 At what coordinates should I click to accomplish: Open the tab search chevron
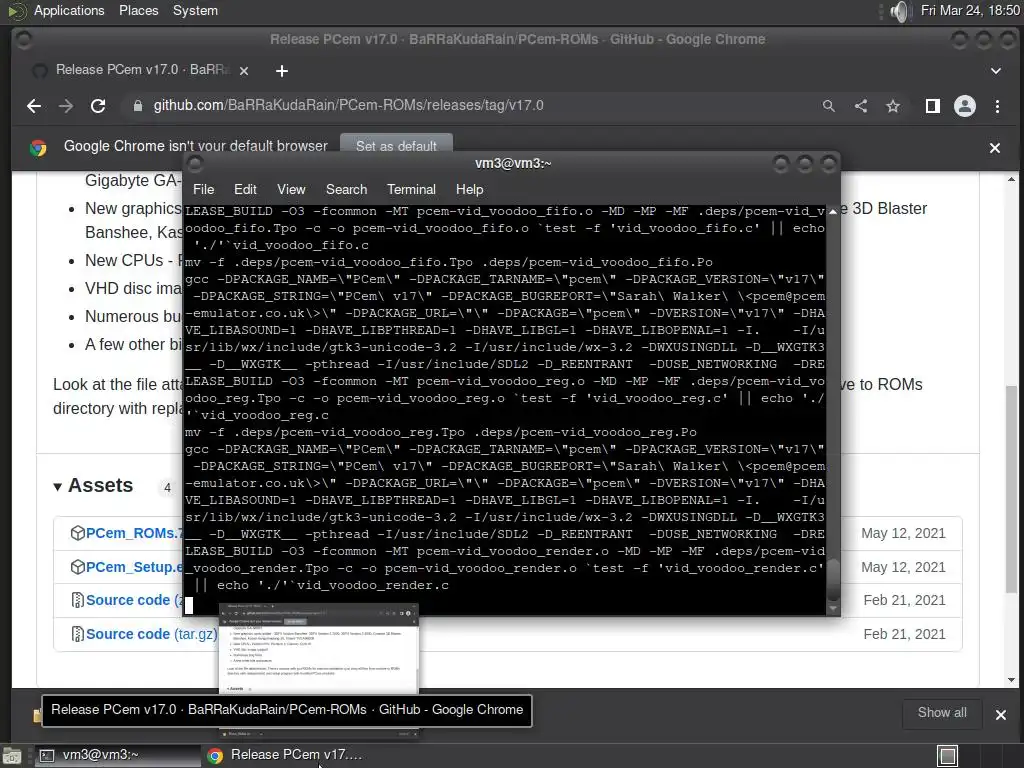click(995, 71)
